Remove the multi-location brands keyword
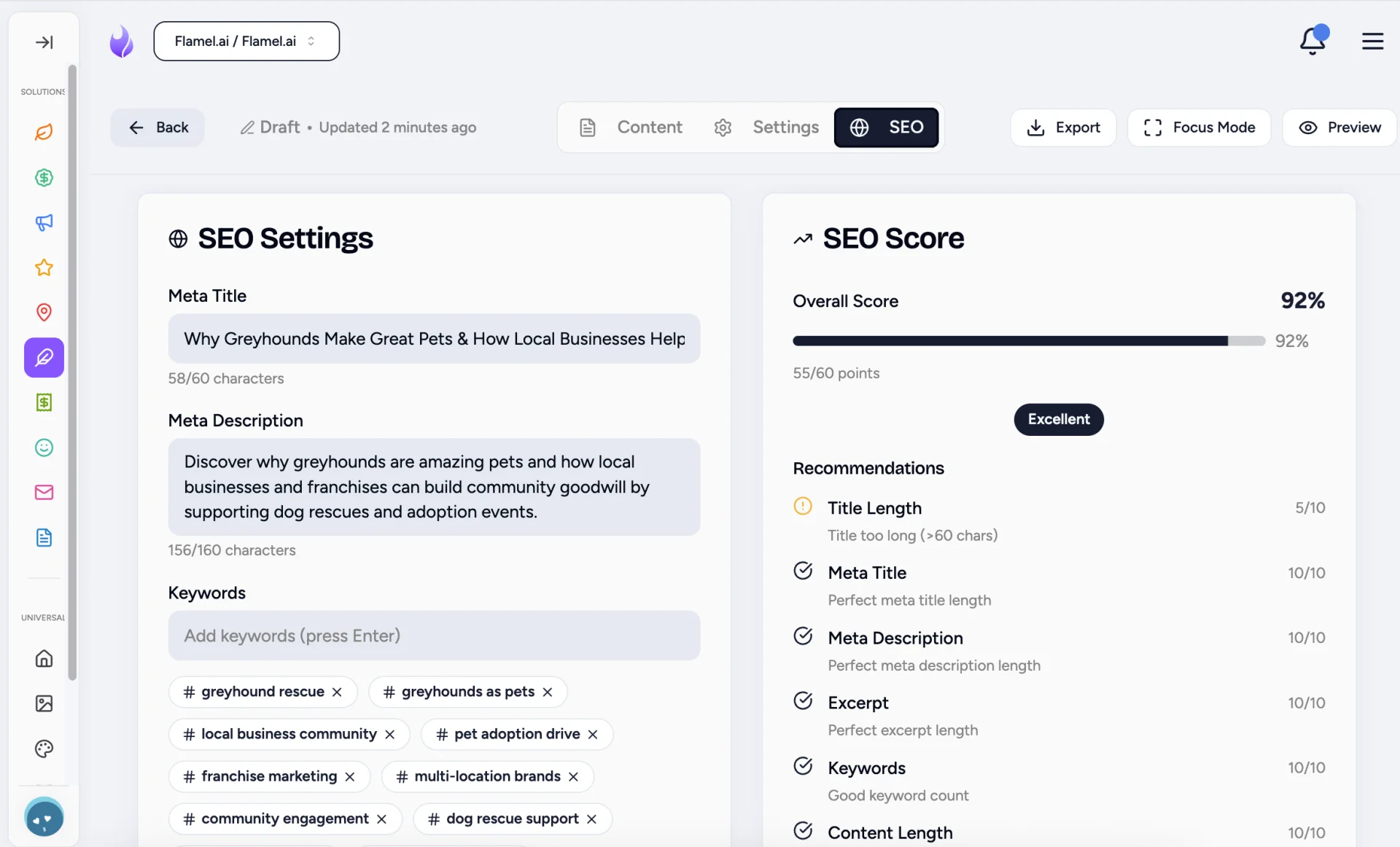Viewport: 1400px width, 847px height. pos(574,776)
